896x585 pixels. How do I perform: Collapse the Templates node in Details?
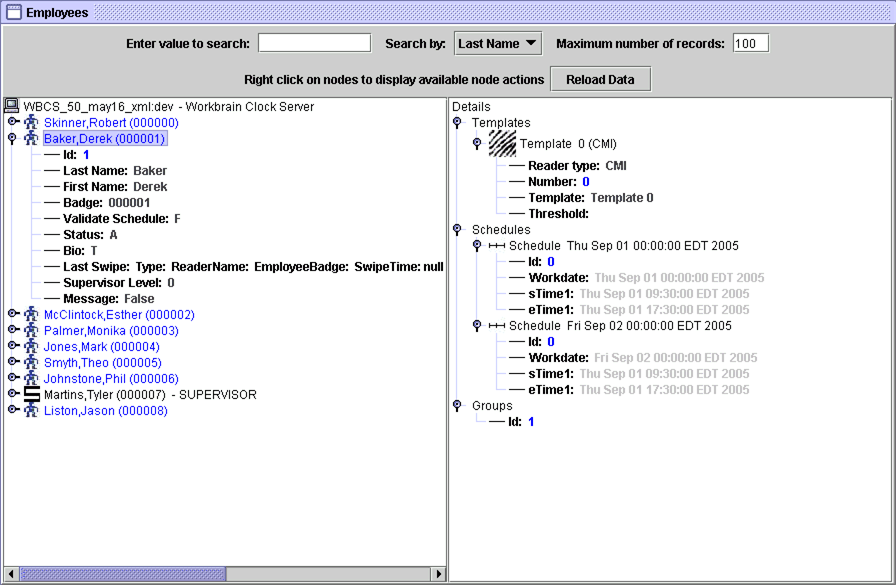(x=458, y=122)
